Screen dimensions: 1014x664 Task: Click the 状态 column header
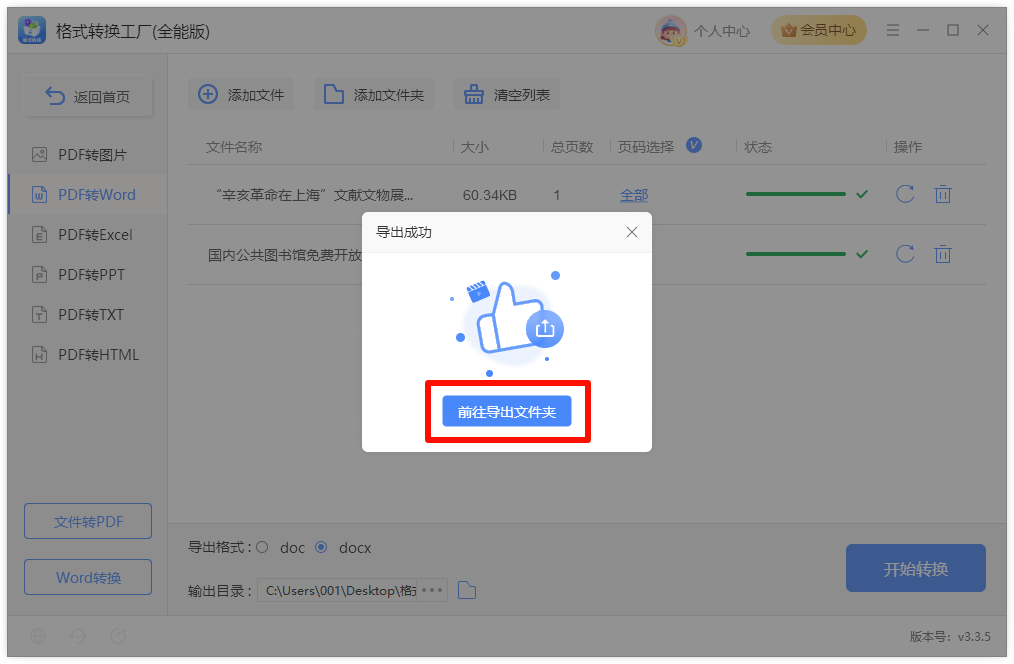758,147
